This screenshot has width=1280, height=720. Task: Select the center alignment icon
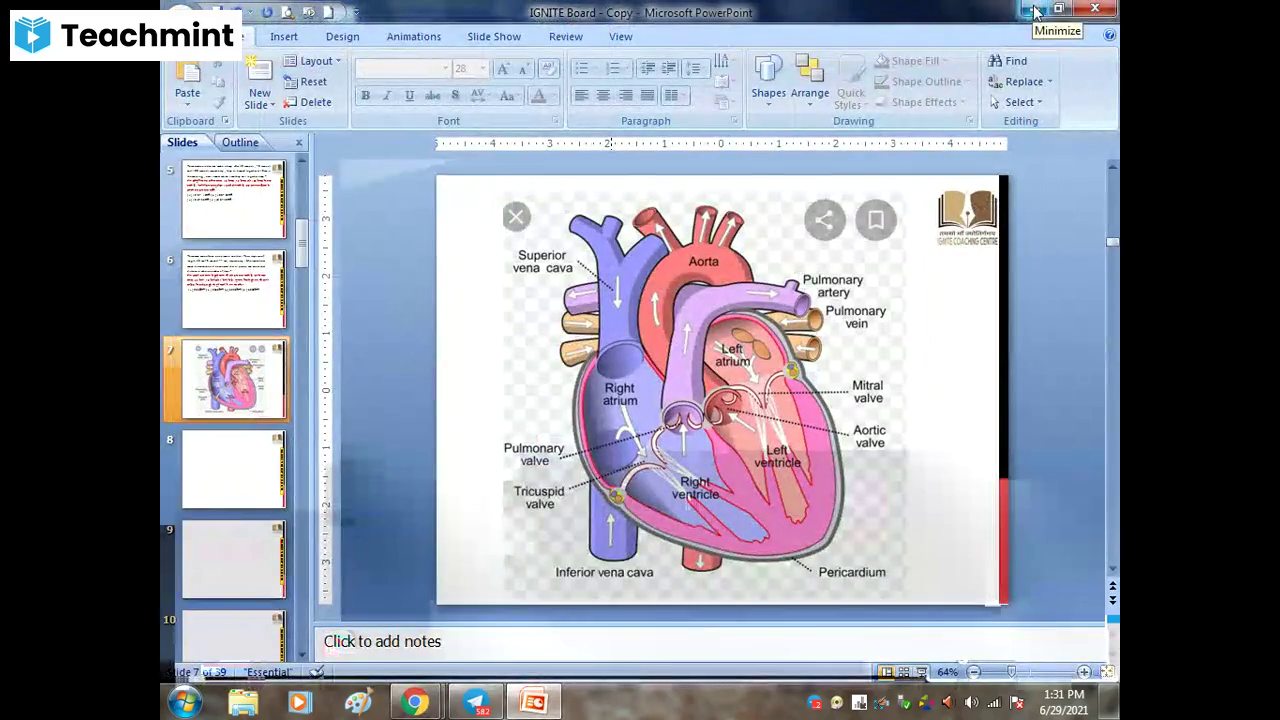click(603, 95)
